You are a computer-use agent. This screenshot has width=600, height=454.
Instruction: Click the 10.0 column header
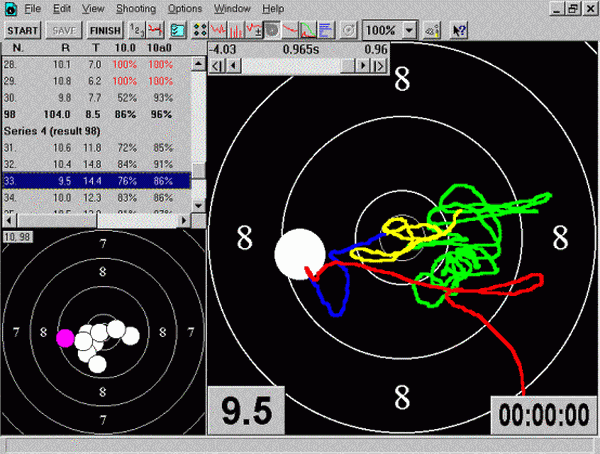[125, 48]
